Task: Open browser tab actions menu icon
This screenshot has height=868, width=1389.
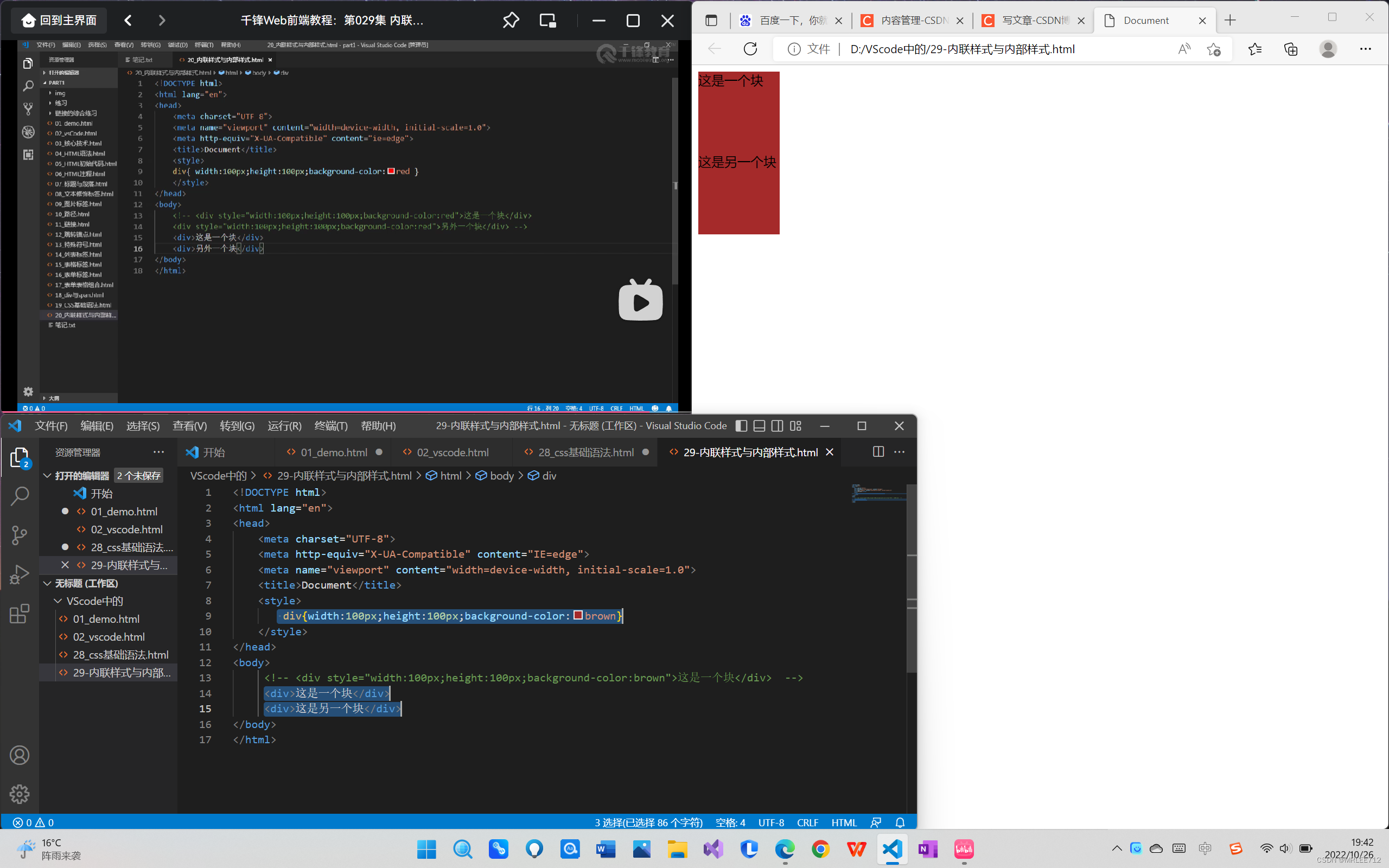Action: click(711, 21)
